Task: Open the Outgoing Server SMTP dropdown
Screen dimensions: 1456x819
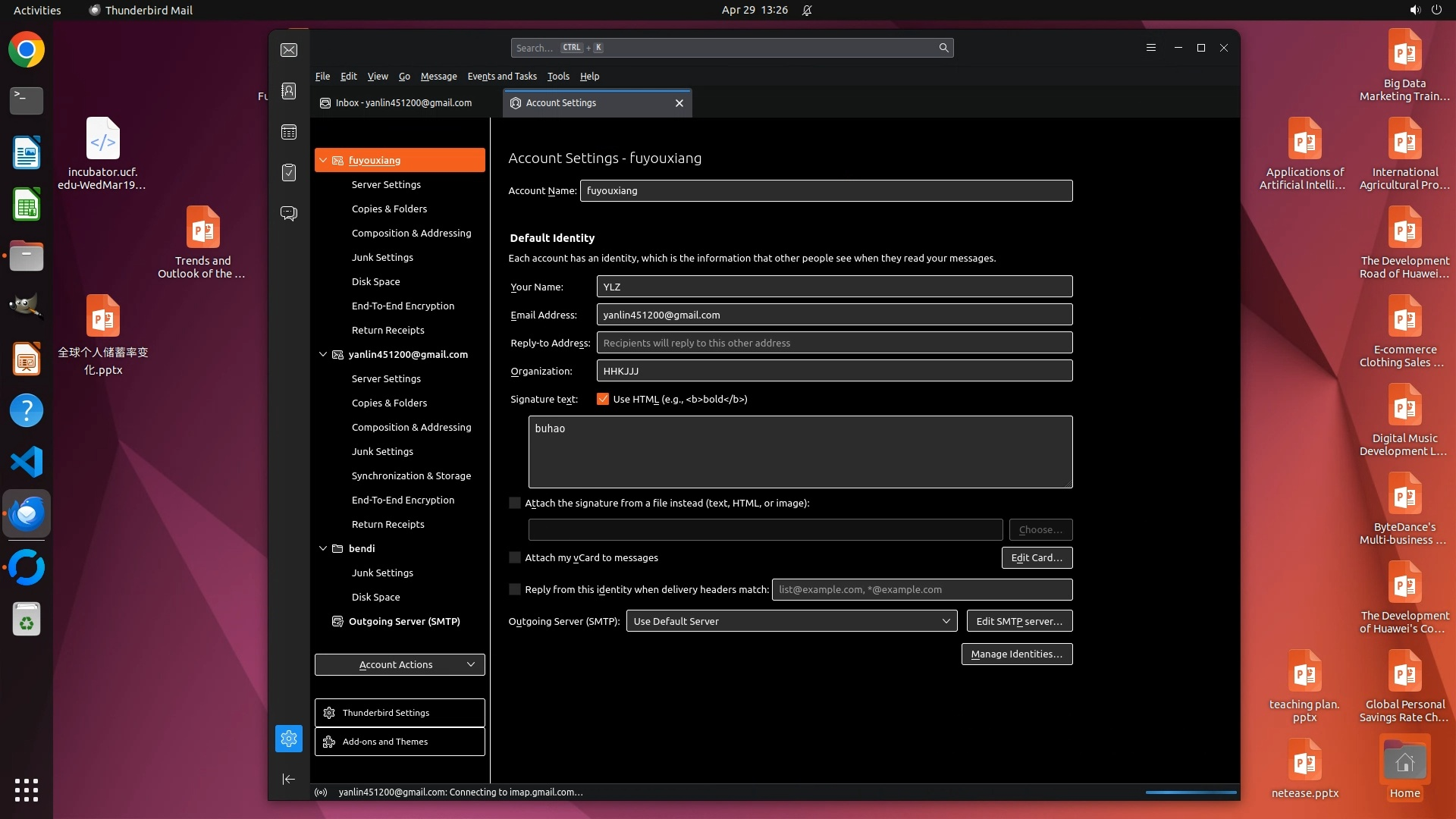Action: [791, 621]
